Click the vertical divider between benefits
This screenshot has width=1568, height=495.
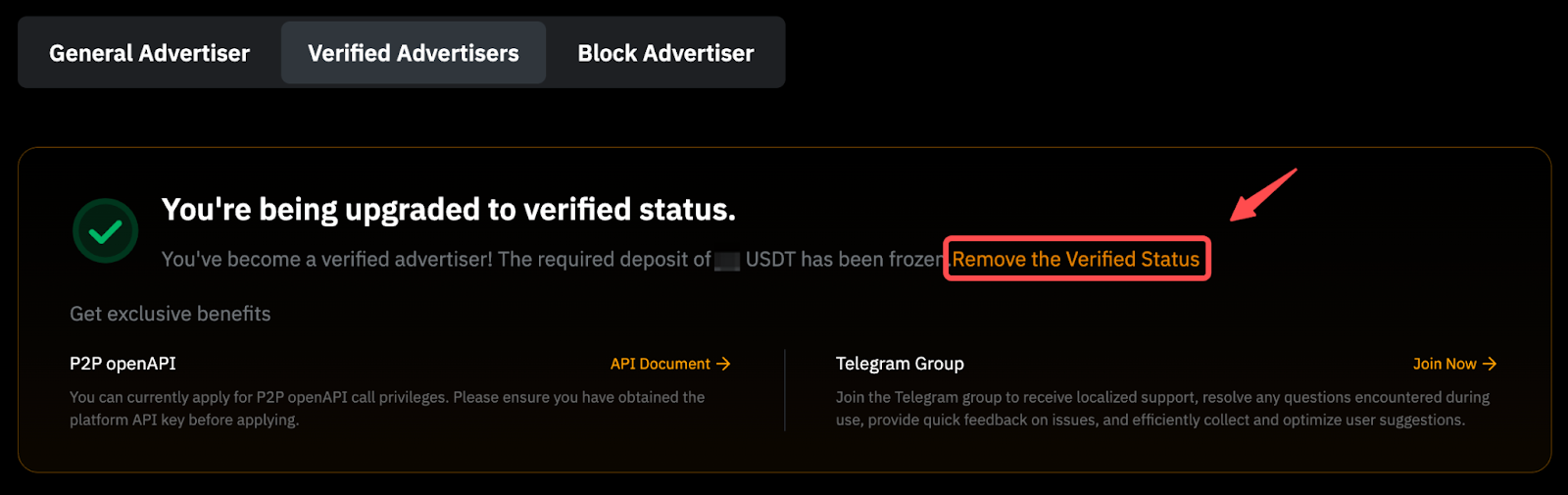[785, 390]
